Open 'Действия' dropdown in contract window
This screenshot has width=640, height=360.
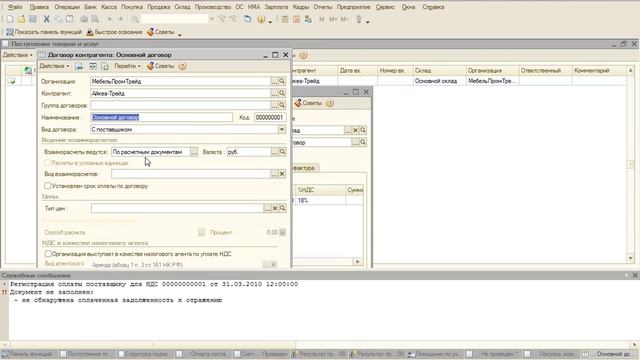point(54,66)
